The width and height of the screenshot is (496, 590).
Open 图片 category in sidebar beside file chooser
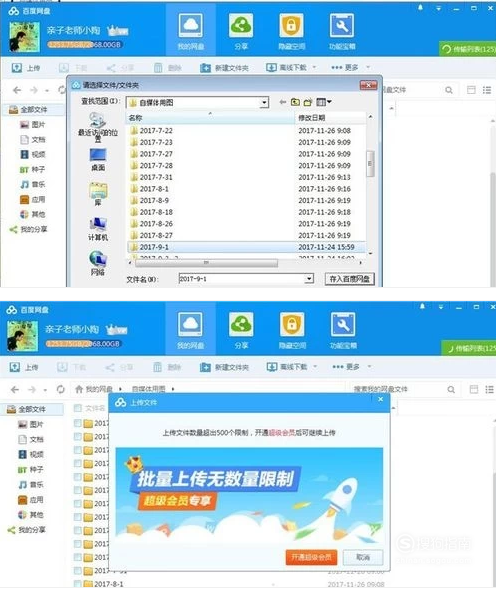click(x=33, y=125)
